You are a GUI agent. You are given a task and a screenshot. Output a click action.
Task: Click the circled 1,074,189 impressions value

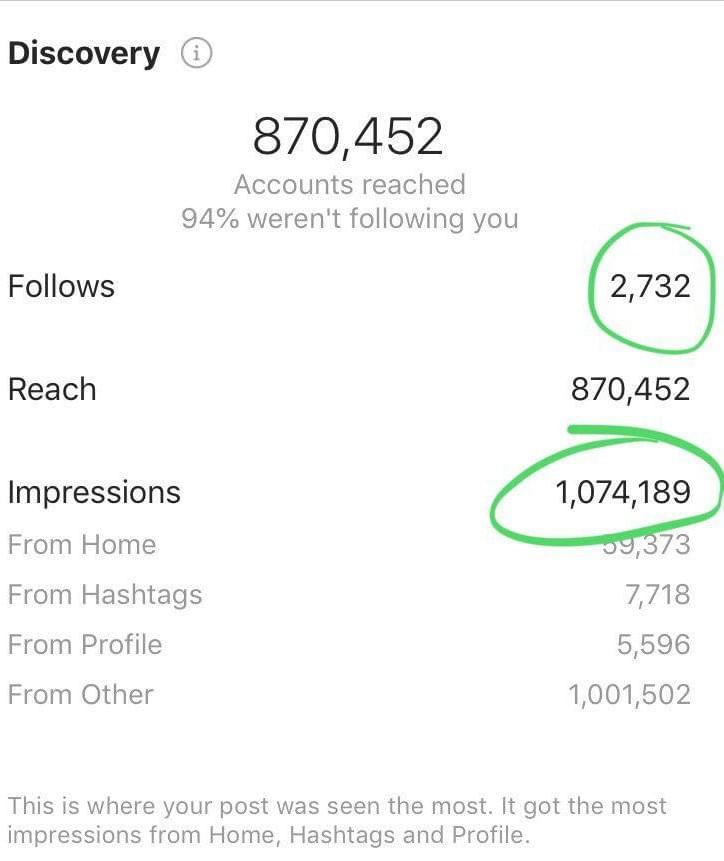point(623,492)
